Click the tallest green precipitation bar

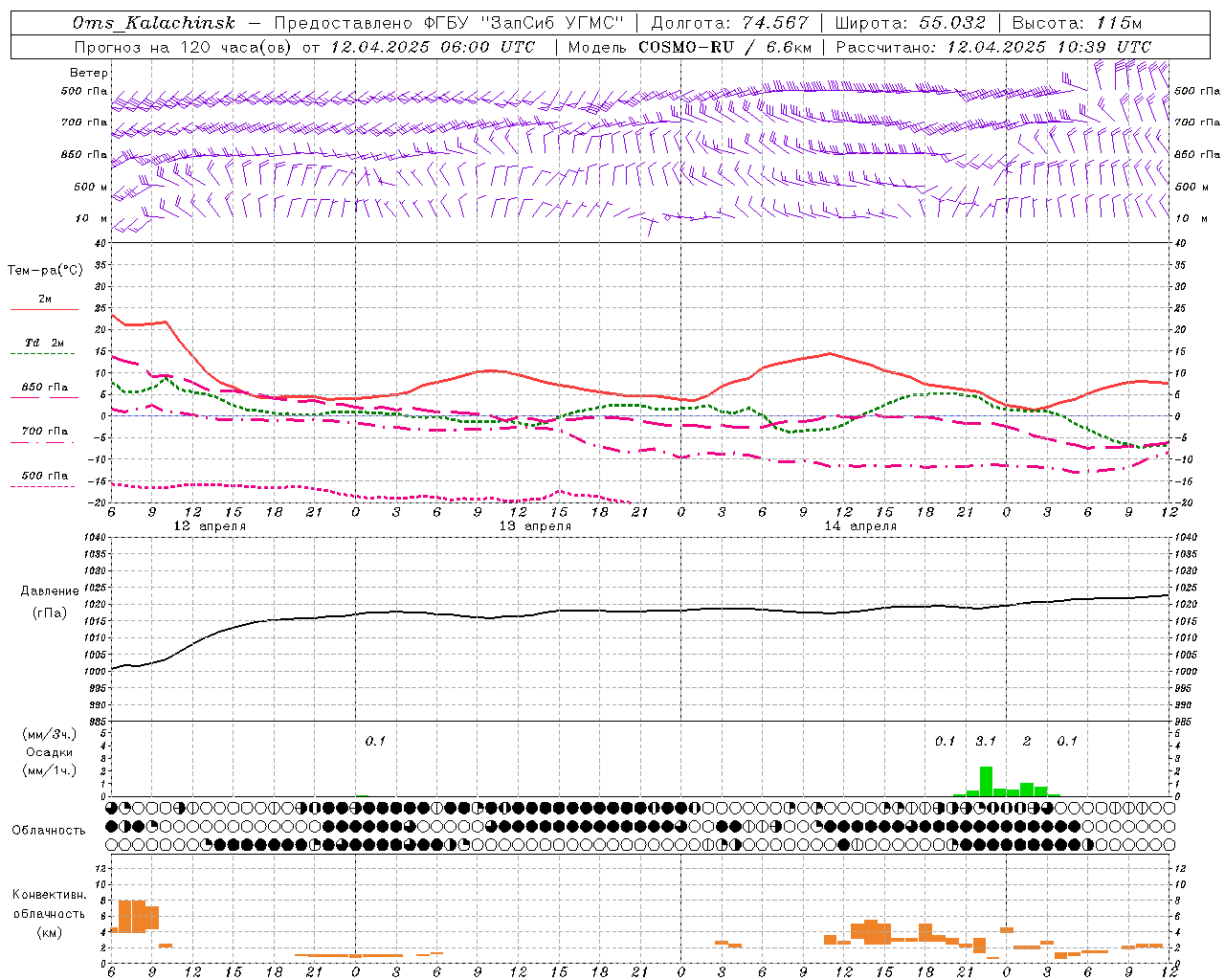[x=986, y=781]
